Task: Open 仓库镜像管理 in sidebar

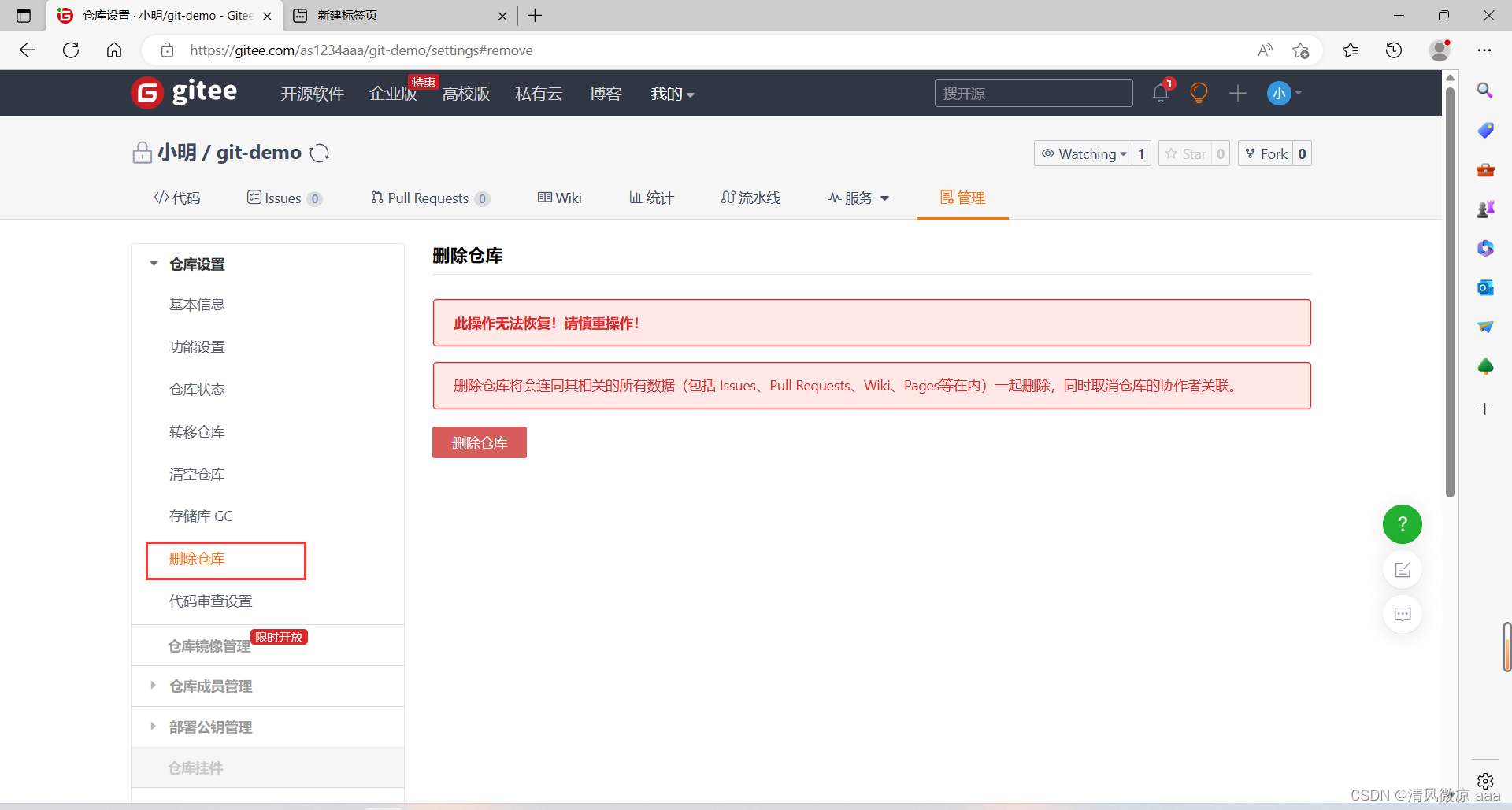Action: click(x=209, y=645)
